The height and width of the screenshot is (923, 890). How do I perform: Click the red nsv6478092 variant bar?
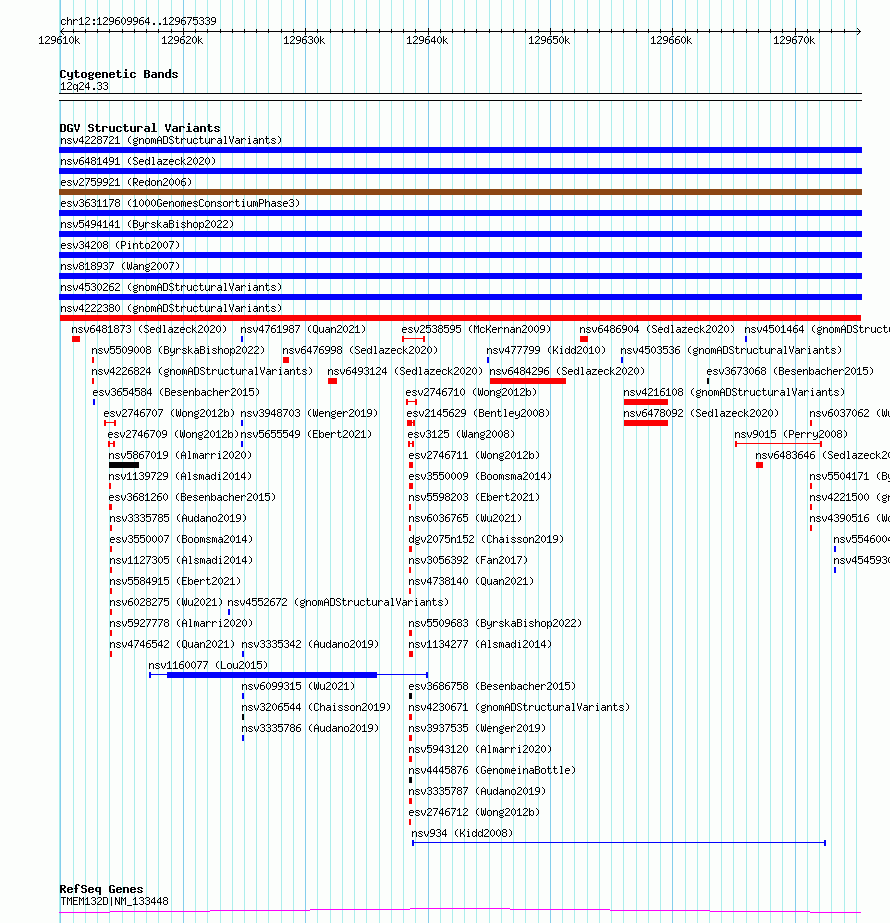click(646, 423)
